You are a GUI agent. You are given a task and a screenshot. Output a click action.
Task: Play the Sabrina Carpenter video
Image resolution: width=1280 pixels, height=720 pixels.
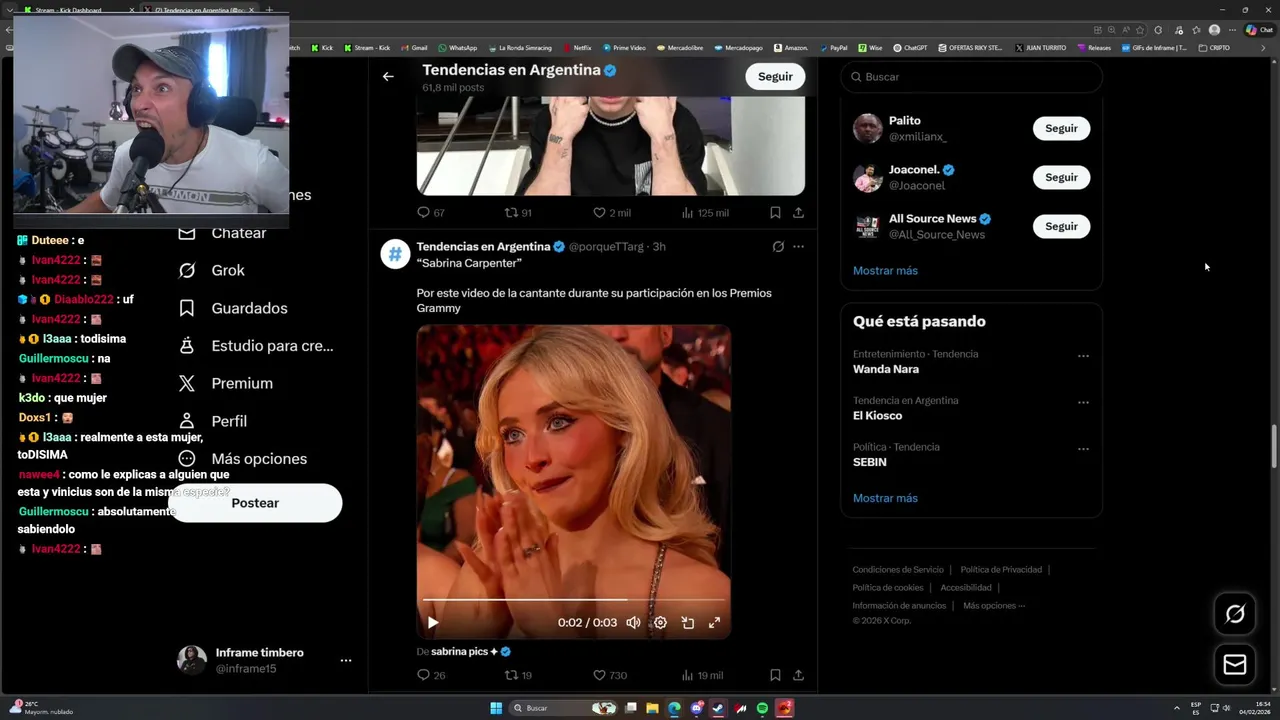pos(433,622)
